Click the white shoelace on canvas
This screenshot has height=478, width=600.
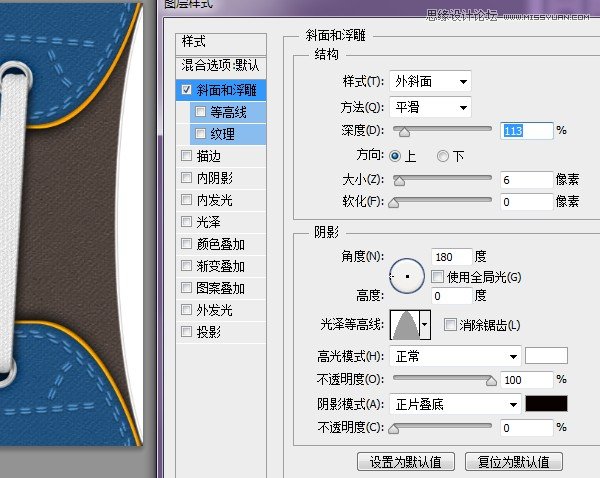point(11,222)
